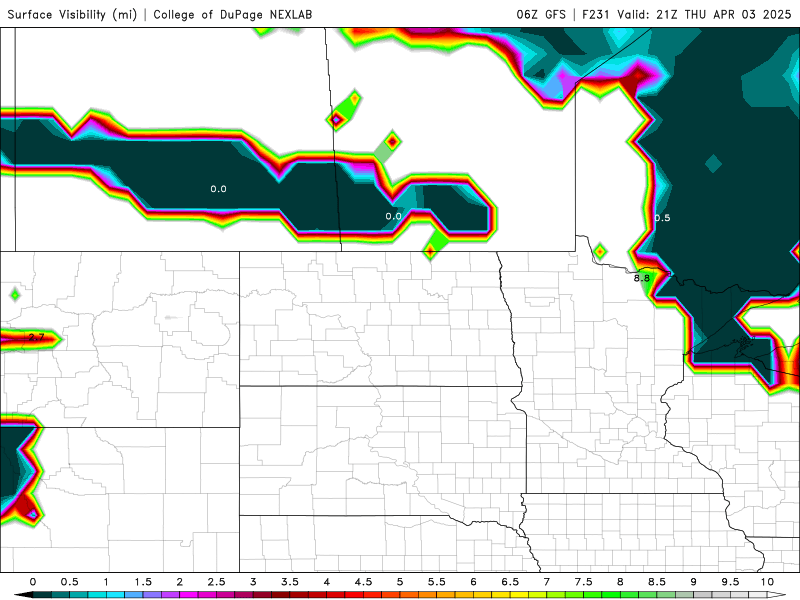Click the color scale tick label "3.5"

click(x=290, y=582)
